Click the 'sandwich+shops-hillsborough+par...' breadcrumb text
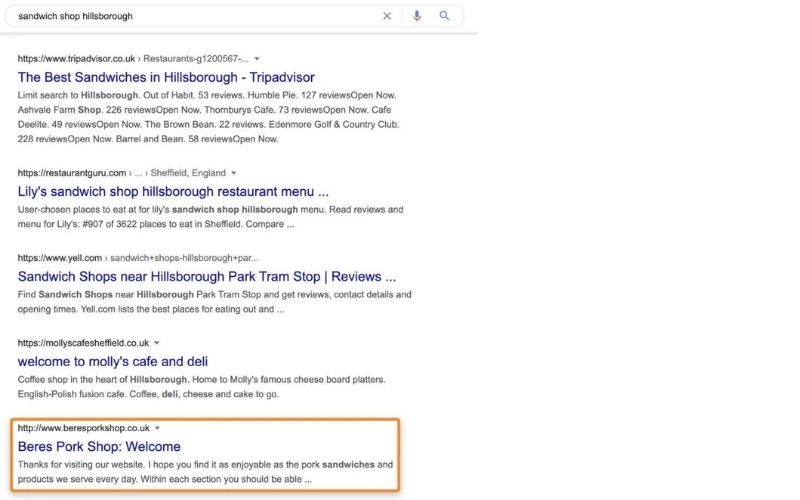 coord(184,258)
